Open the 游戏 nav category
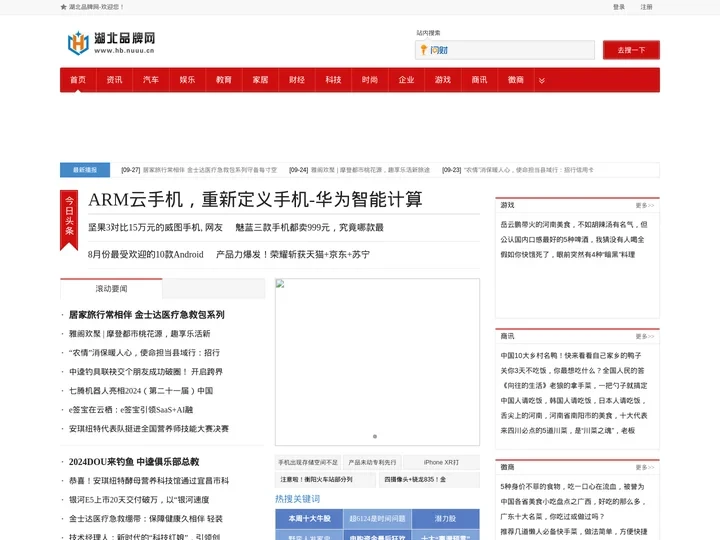 pos(443,80)
